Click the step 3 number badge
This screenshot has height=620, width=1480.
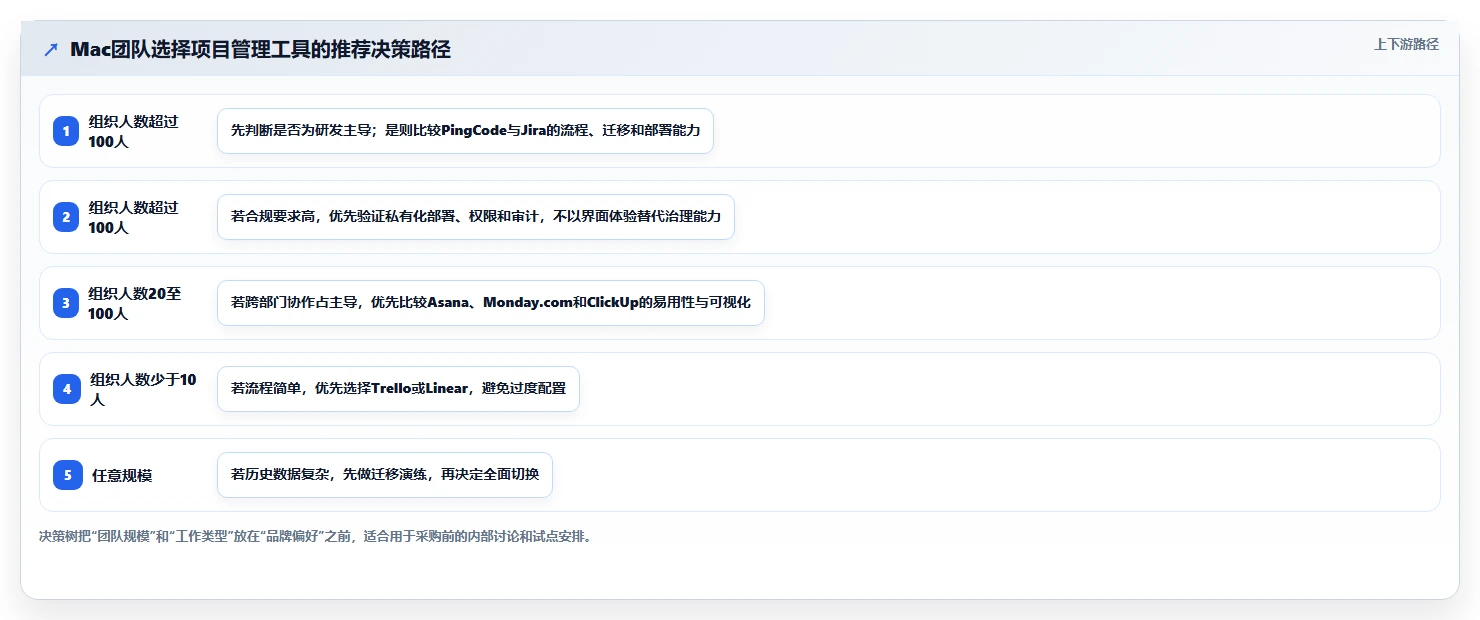tap(66, 303)
